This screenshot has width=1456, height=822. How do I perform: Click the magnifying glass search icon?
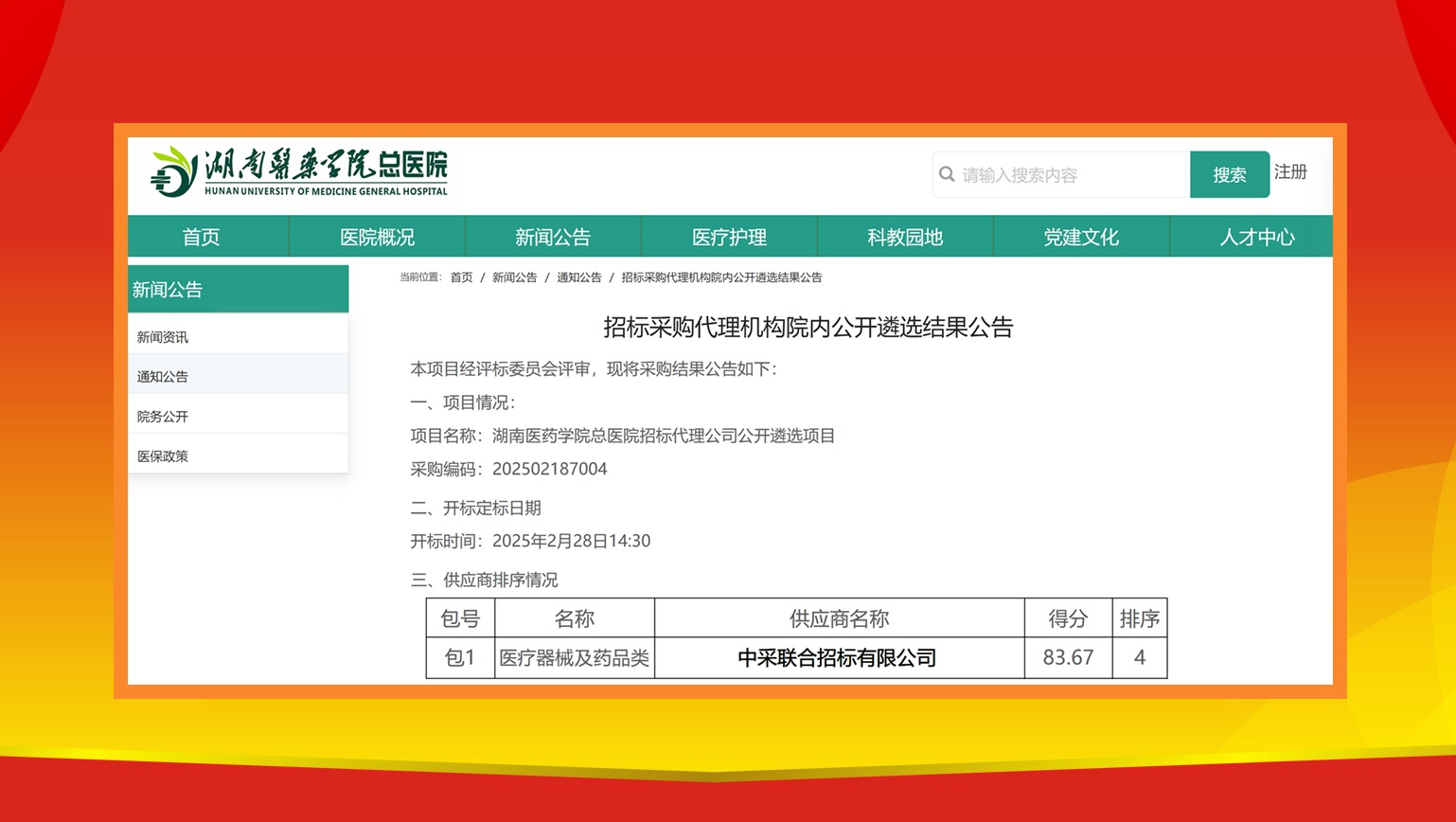[947, 174]
